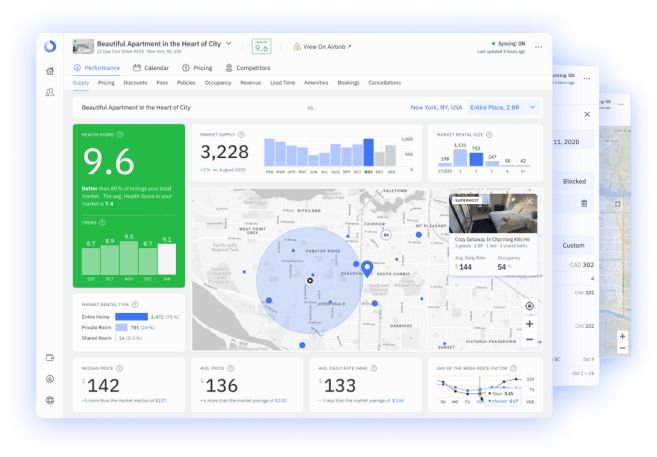Select the Revenue sub-tab
Screen dimensions: 657x457
(x=251, y=83)
